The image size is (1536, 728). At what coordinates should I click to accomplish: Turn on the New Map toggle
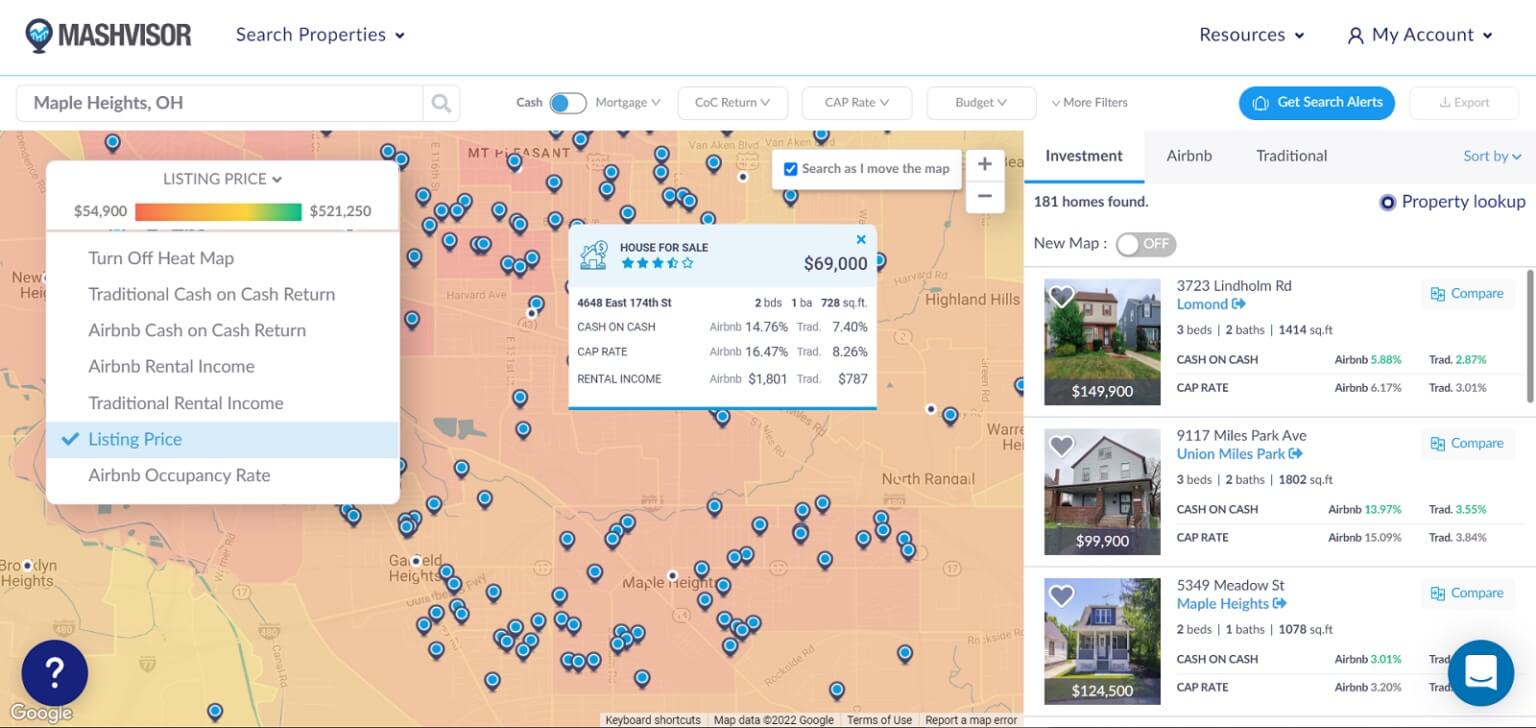[x=1146, y=244]
